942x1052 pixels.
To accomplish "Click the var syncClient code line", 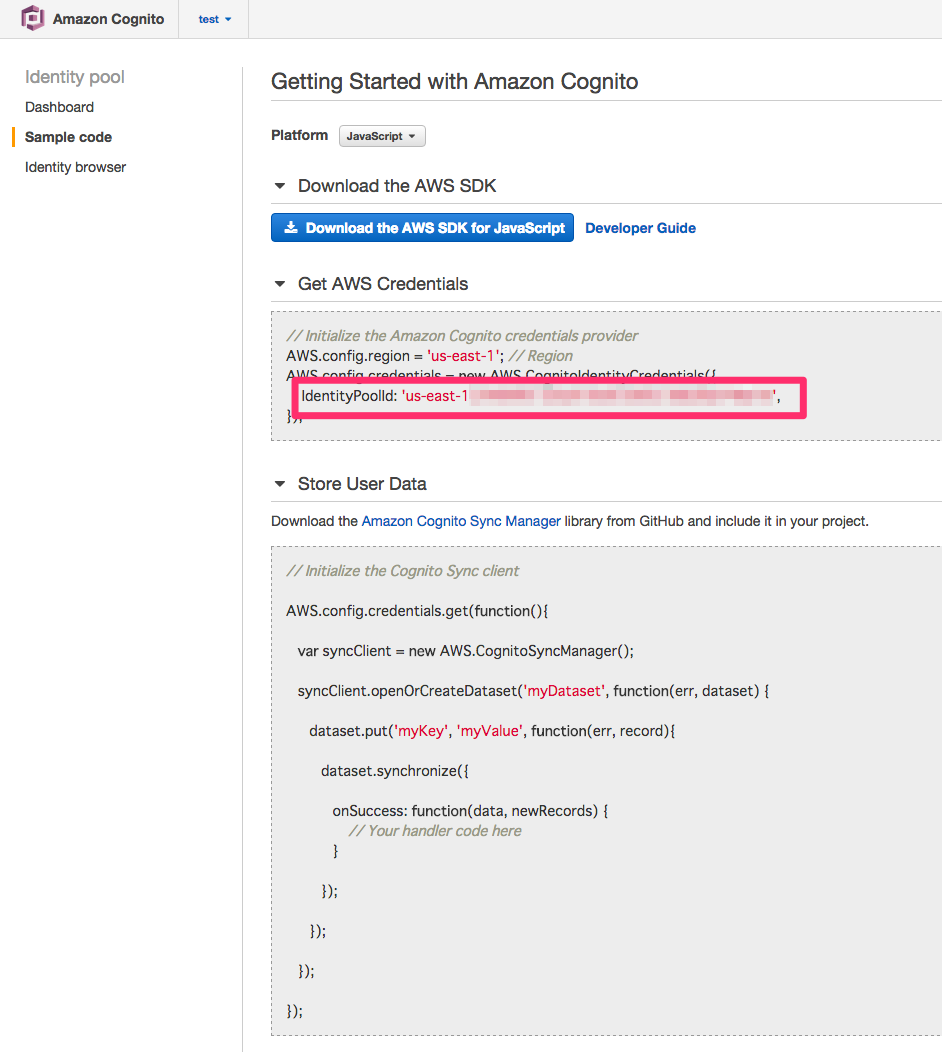I will 466,651.
